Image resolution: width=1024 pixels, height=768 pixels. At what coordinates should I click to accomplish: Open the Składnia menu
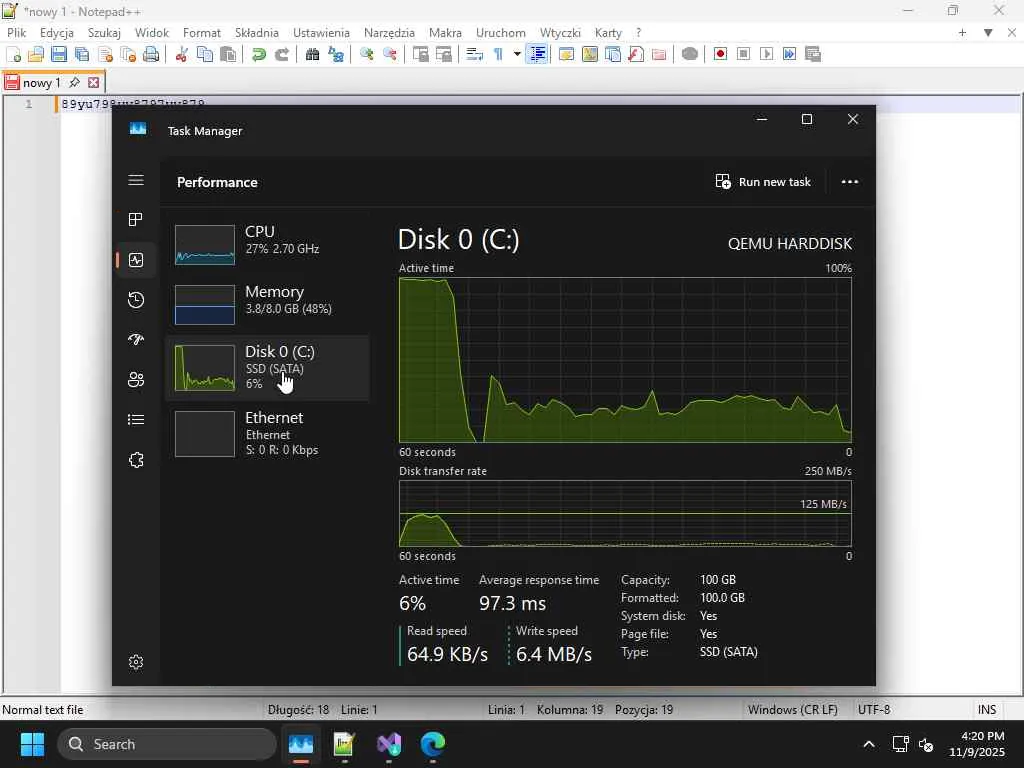[257, 33]
